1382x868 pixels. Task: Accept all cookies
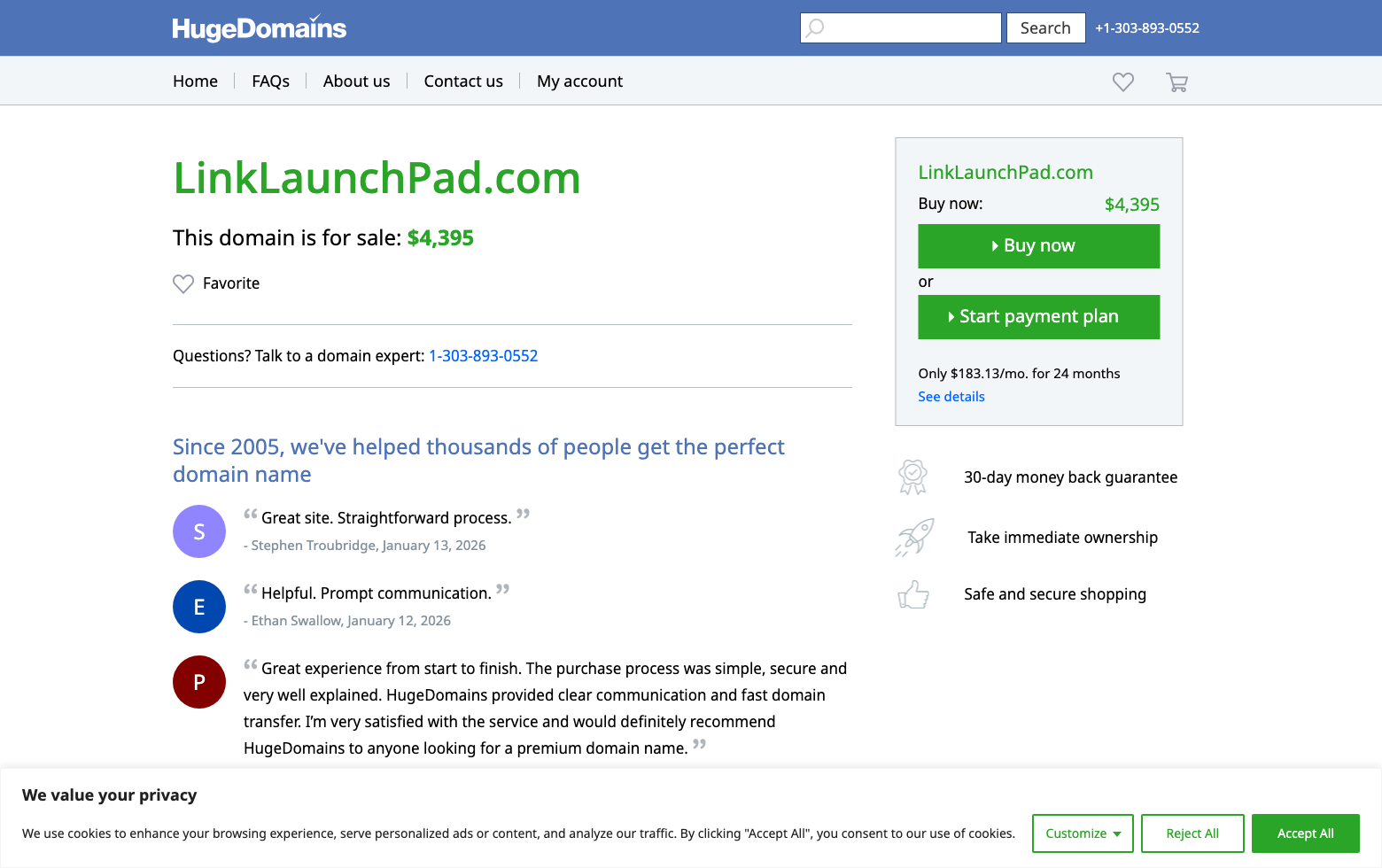tap(1305, 833)
